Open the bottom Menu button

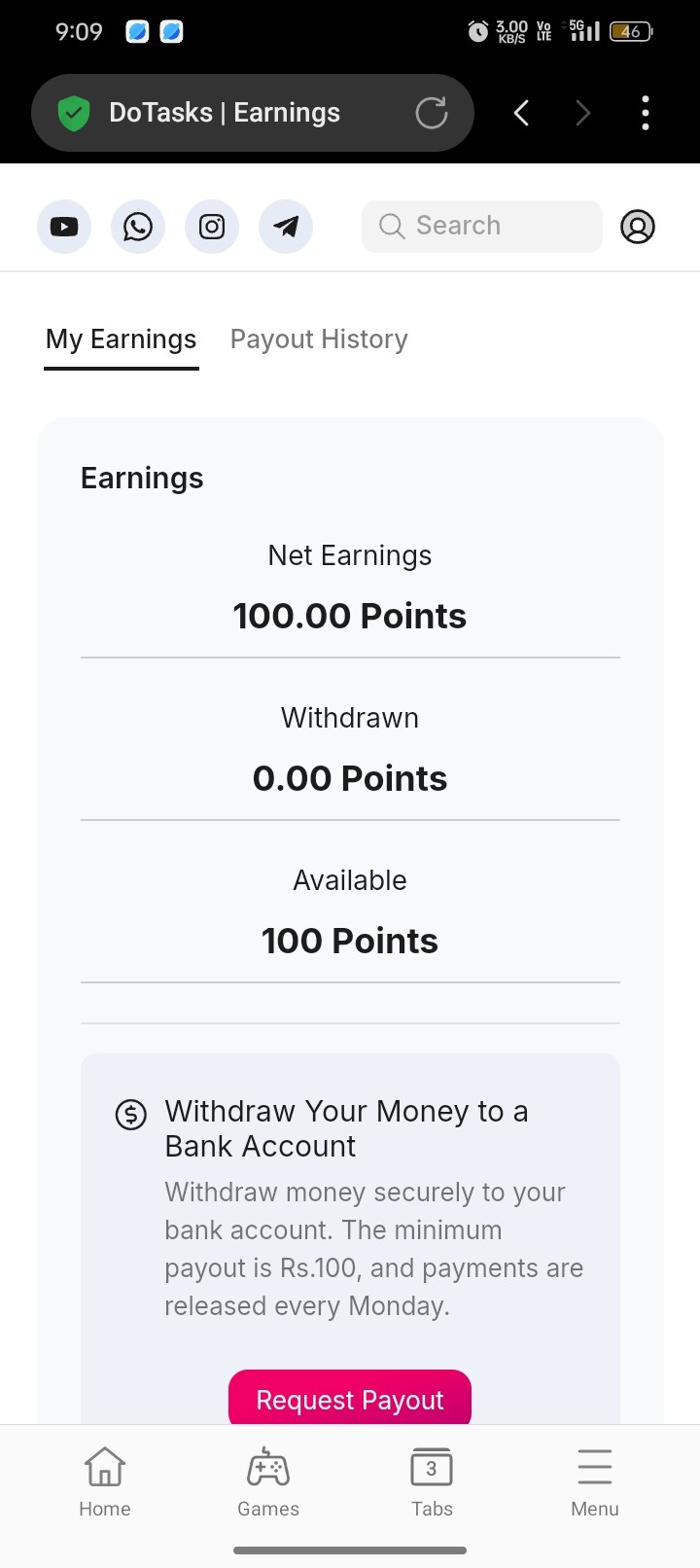point(595,1482)
